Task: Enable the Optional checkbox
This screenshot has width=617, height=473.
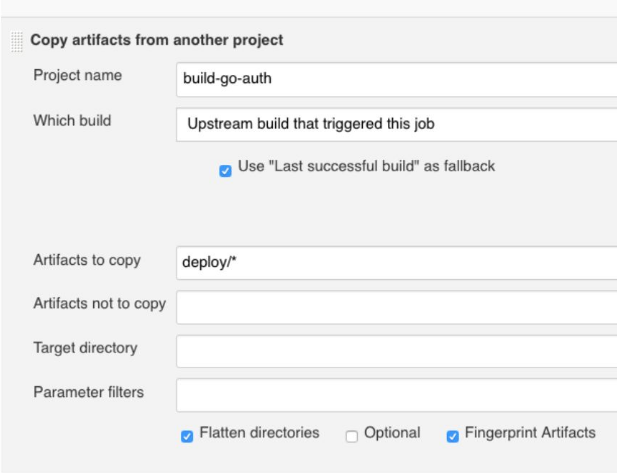Action: 351,436
